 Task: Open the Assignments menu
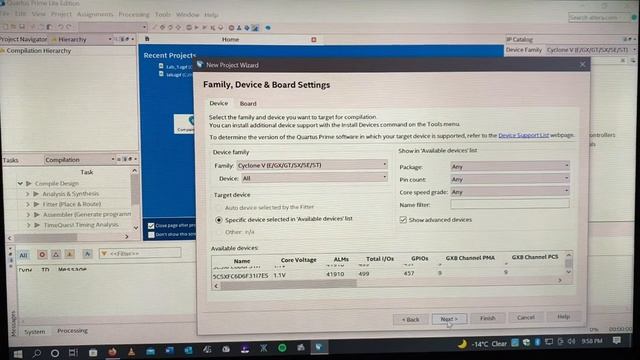coord(95,14)
